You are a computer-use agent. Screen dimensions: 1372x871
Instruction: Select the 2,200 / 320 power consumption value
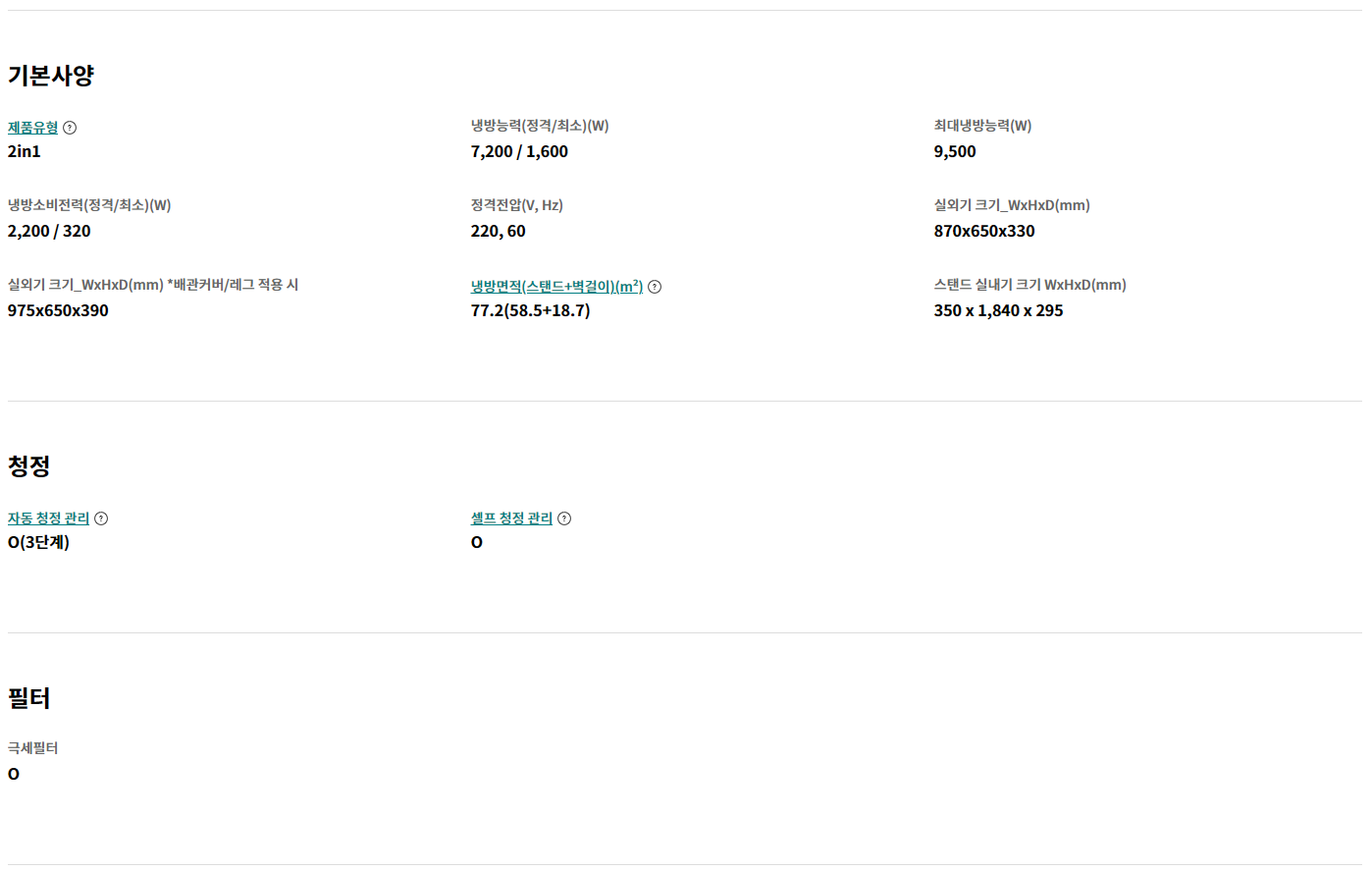[x=49, y=231]
